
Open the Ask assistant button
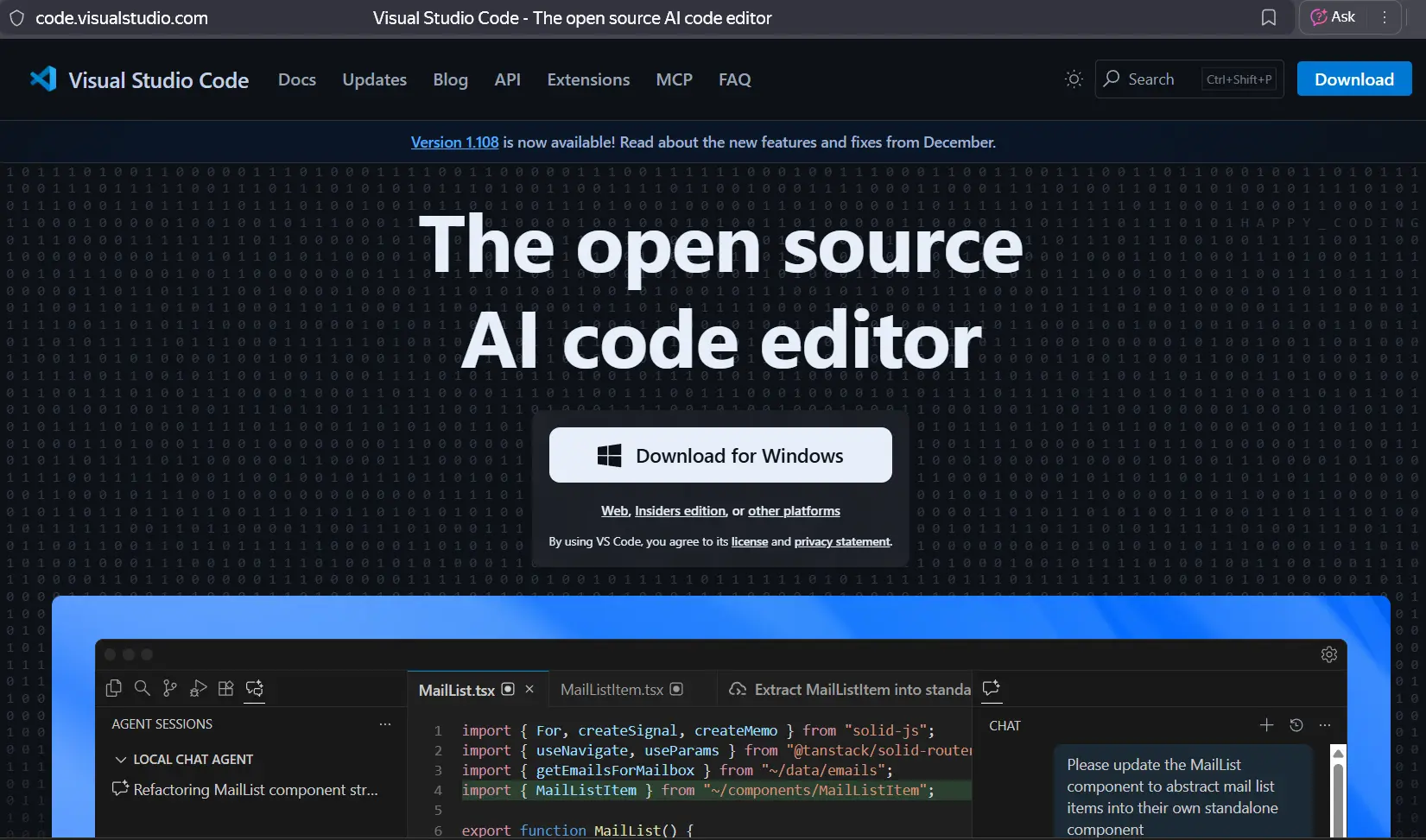(x=1333, y=17)
